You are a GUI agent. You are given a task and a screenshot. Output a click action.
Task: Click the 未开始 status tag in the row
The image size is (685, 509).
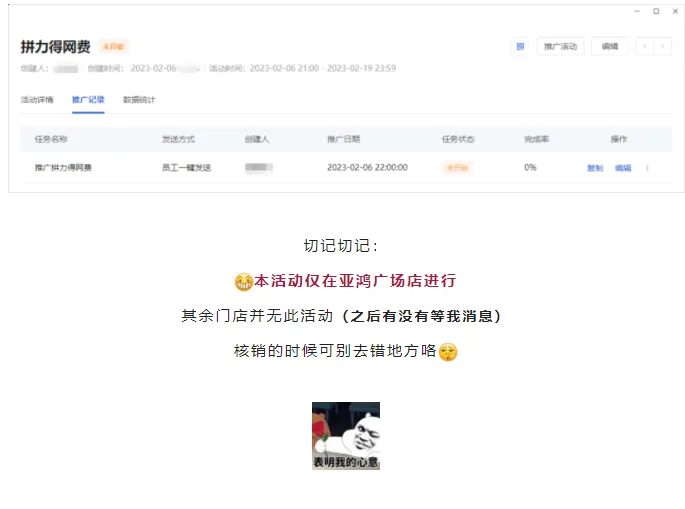[x=457, y=167]
